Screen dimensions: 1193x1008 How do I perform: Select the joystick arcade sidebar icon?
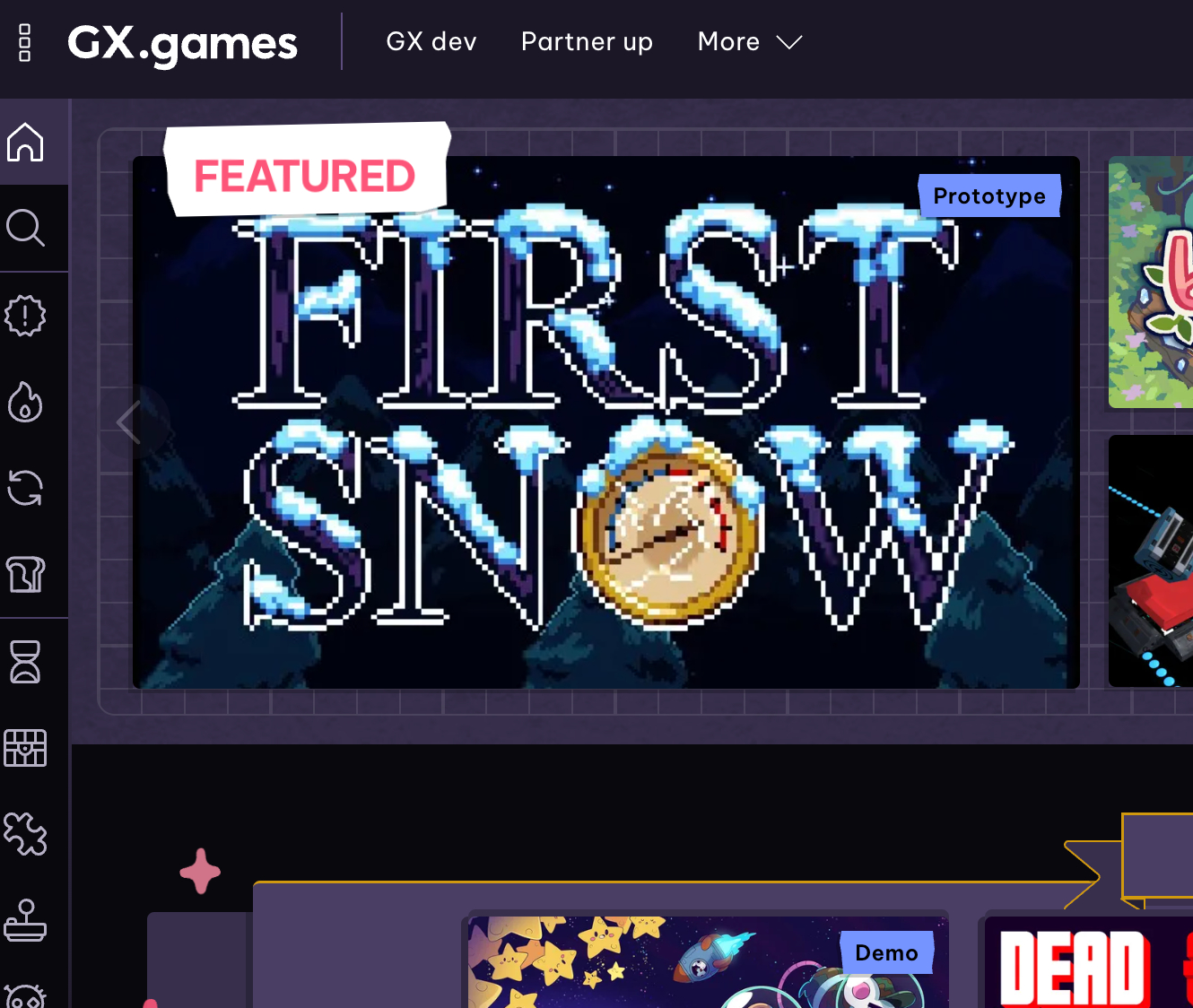[x=25, y=920]
